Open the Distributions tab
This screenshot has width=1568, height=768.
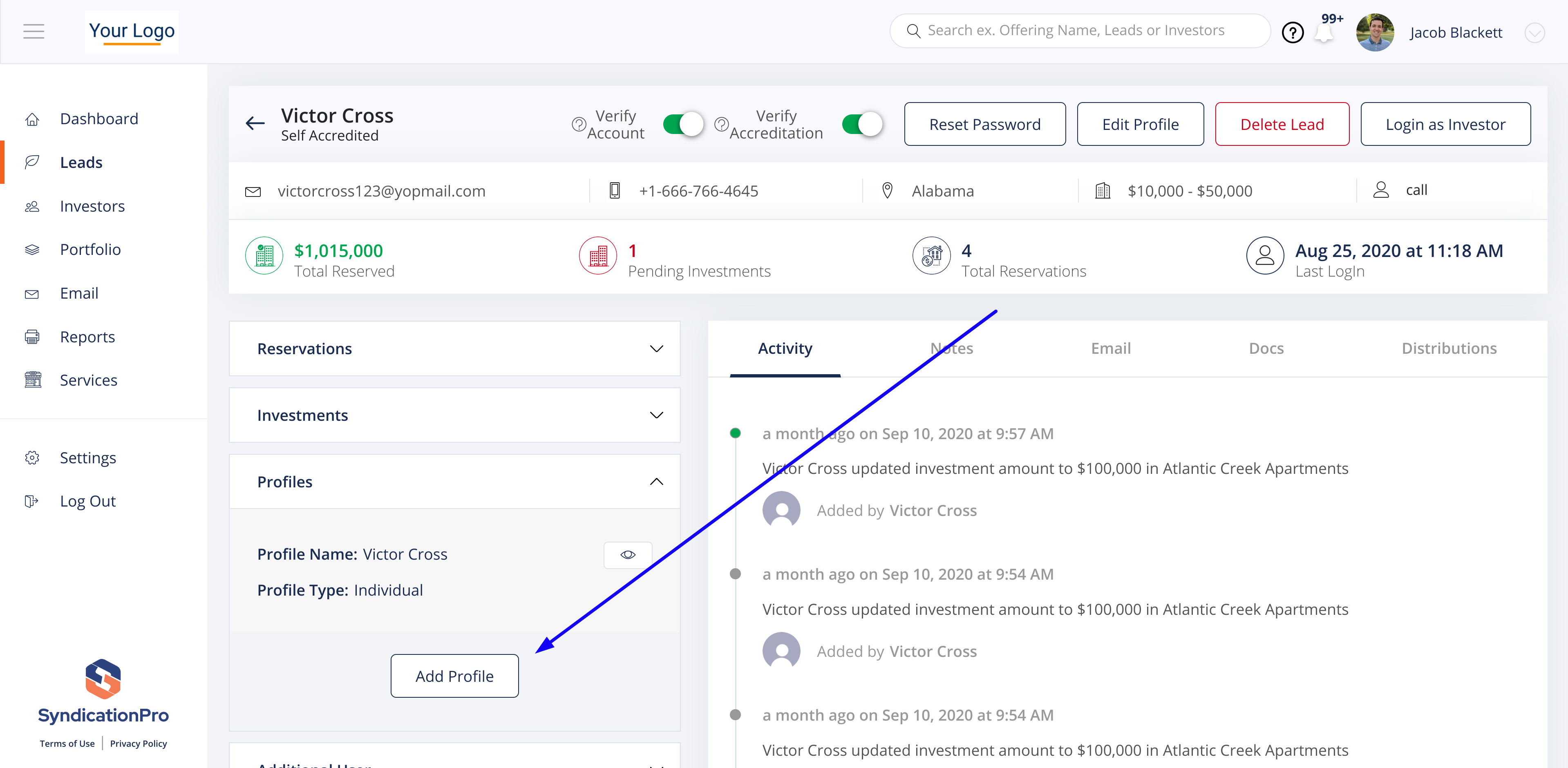(1449, 348)
